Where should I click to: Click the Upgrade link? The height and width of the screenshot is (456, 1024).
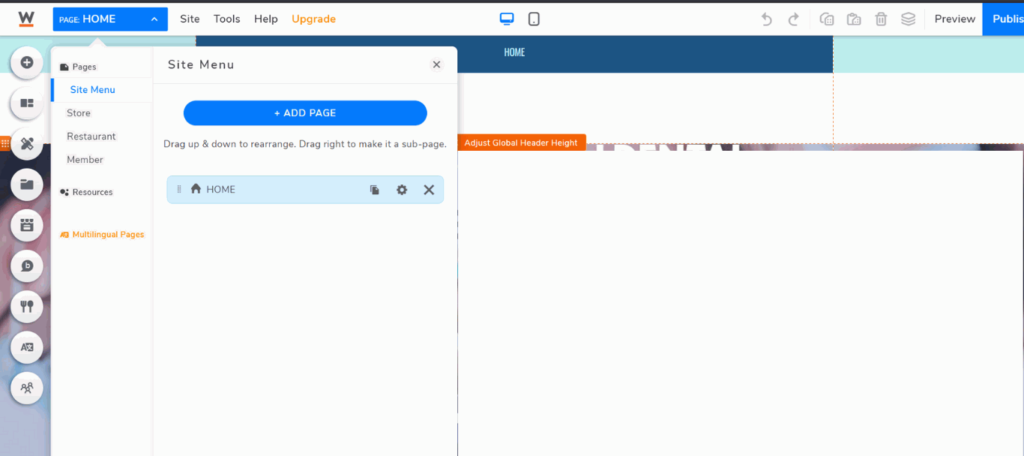[313, 19]
